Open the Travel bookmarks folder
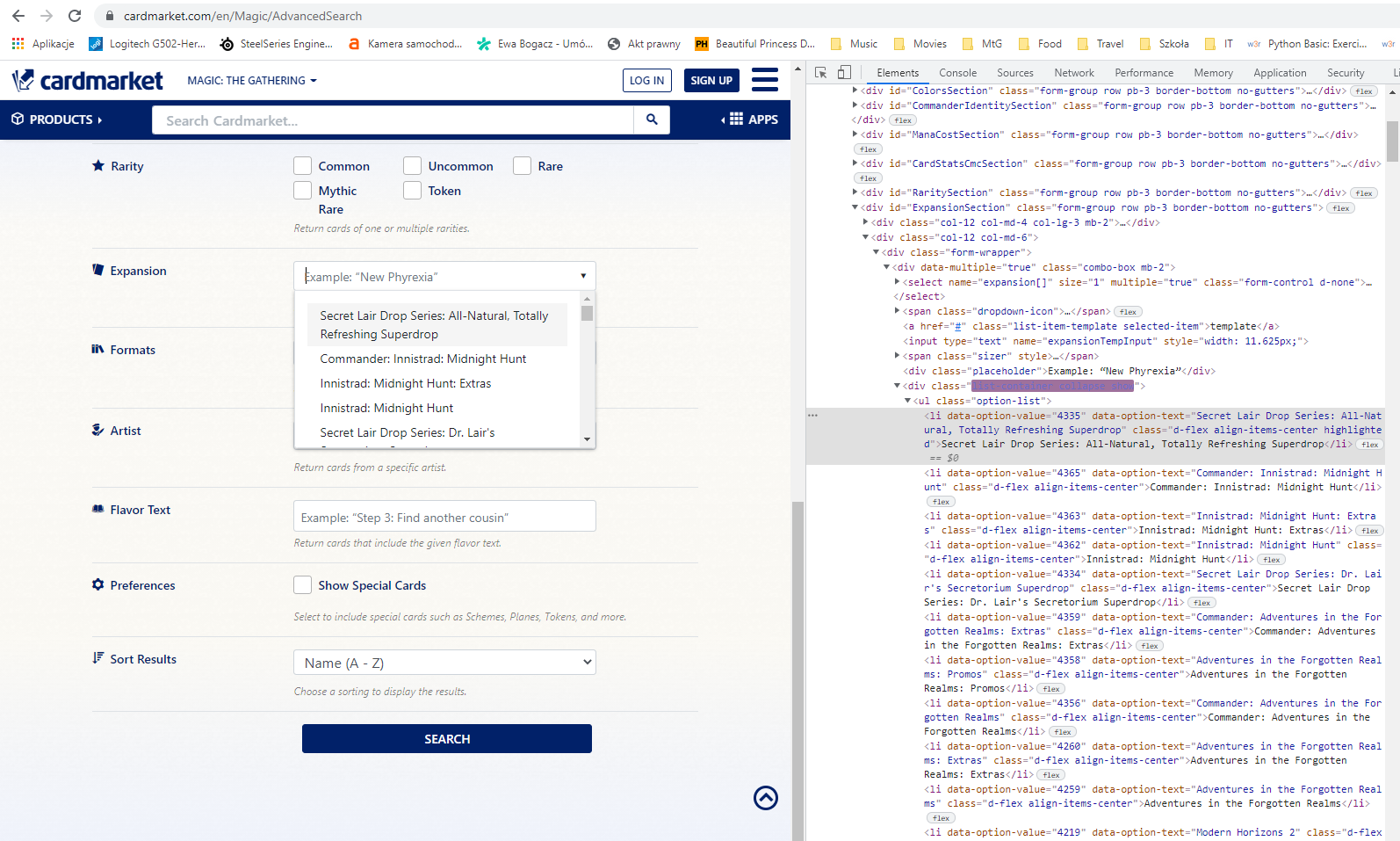1400x841 pixels. coord(1100,44)
